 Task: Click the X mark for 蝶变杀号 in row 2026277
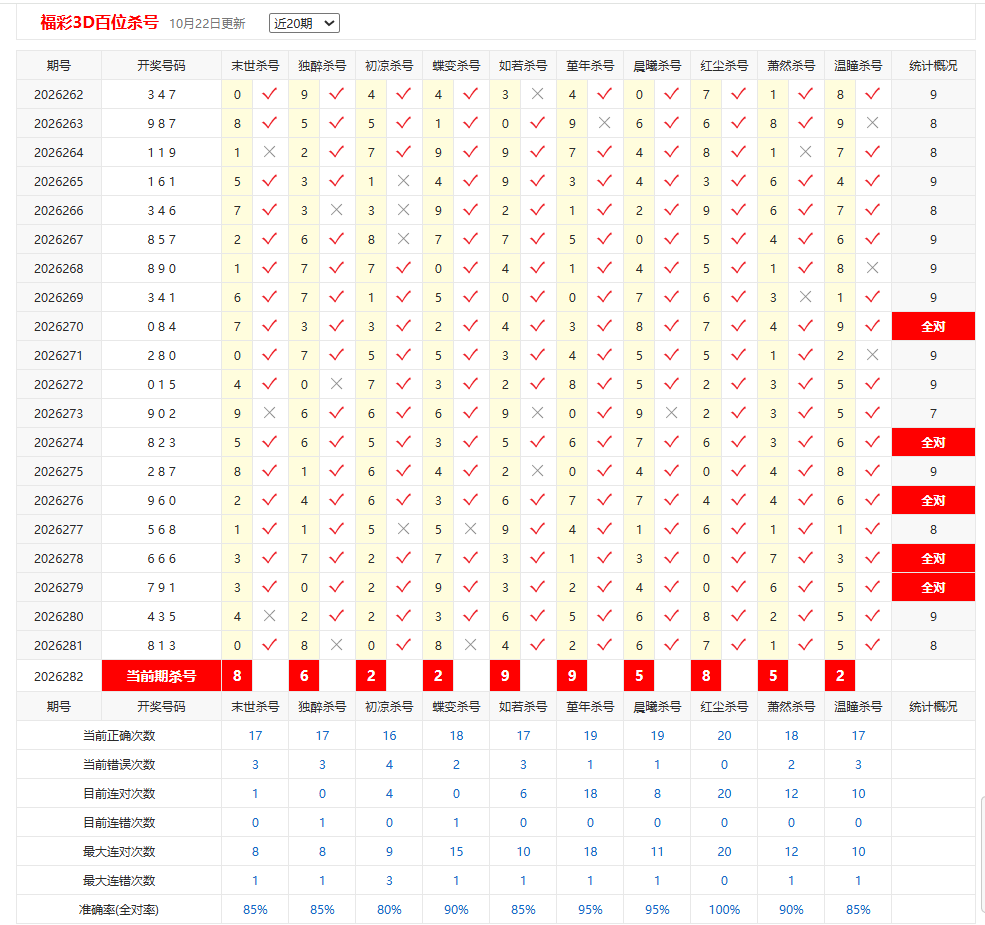[x=471, y=529]
